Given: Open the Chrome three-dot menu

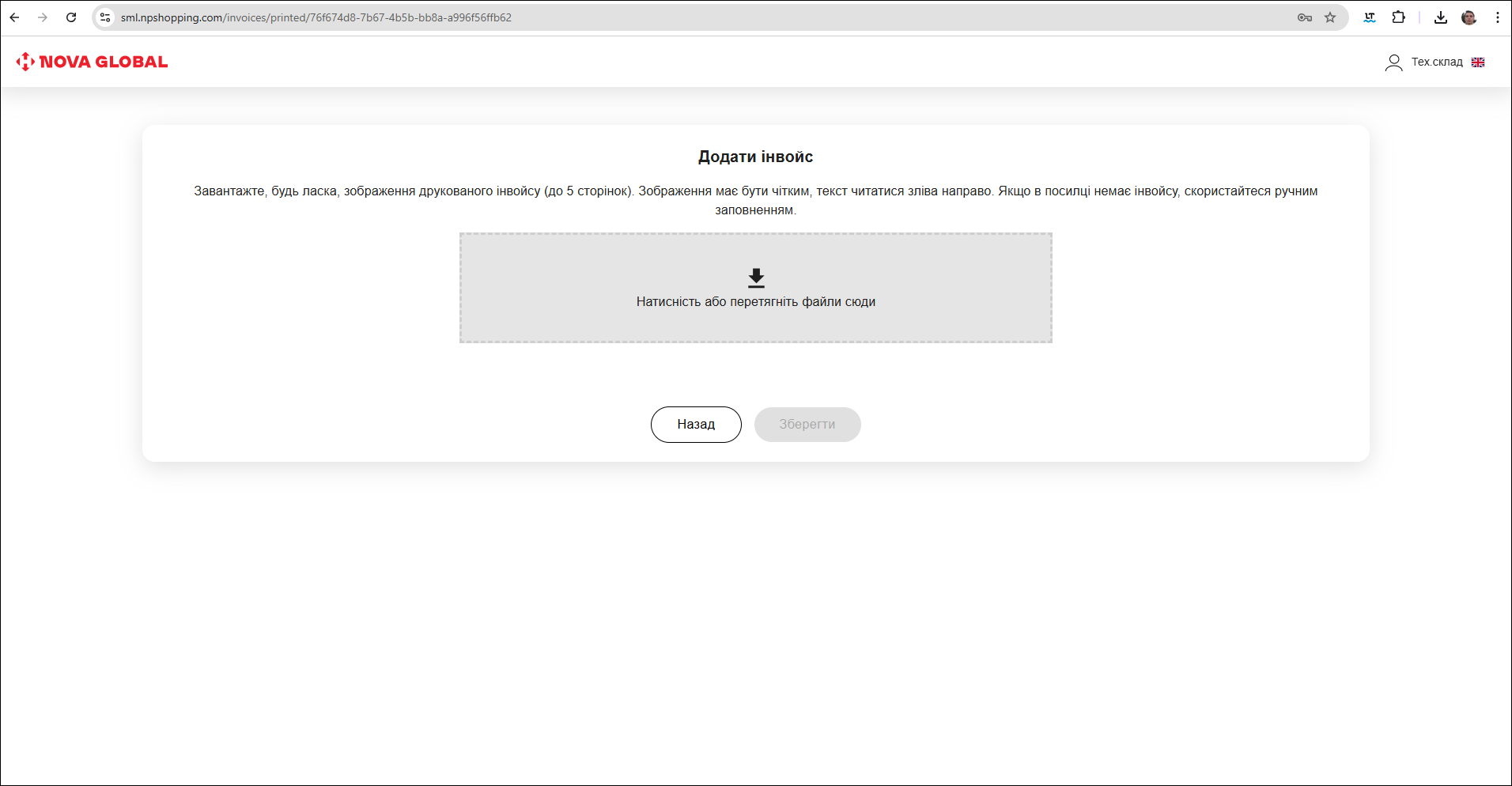Looking at the screenshot, I should point(1497,17).
